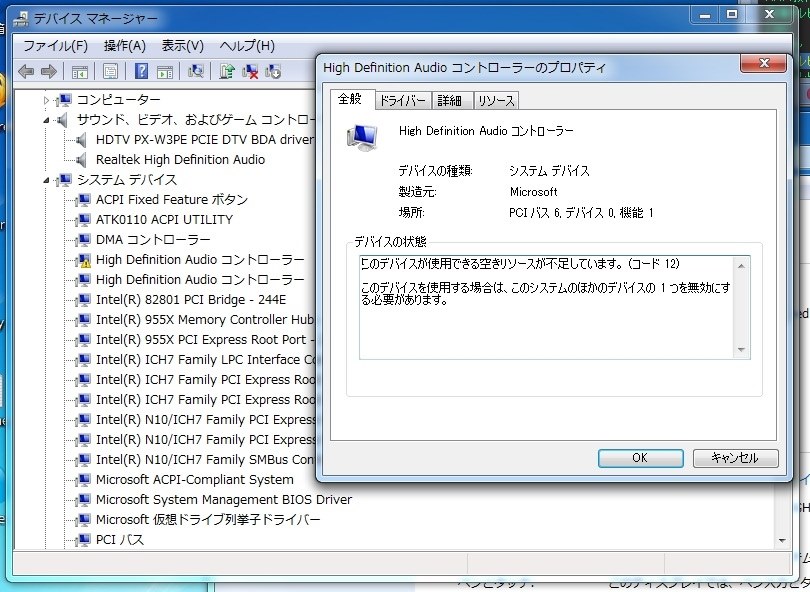This screenshot has height=592, width=810.
Task: Toggle the show/hide console tree toolbar icon
Action: coord(80,71)
